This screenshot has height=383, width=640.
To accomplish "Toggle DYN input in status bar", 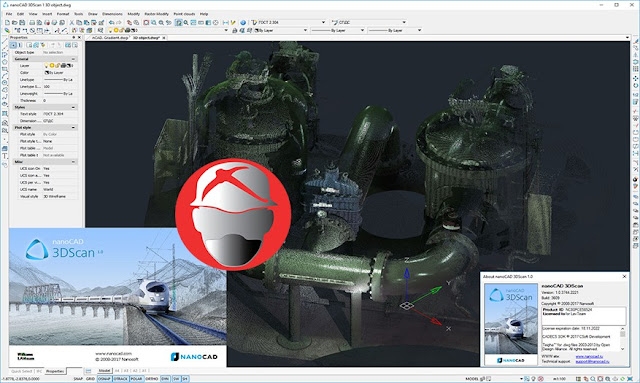I will tap(165, 379).
